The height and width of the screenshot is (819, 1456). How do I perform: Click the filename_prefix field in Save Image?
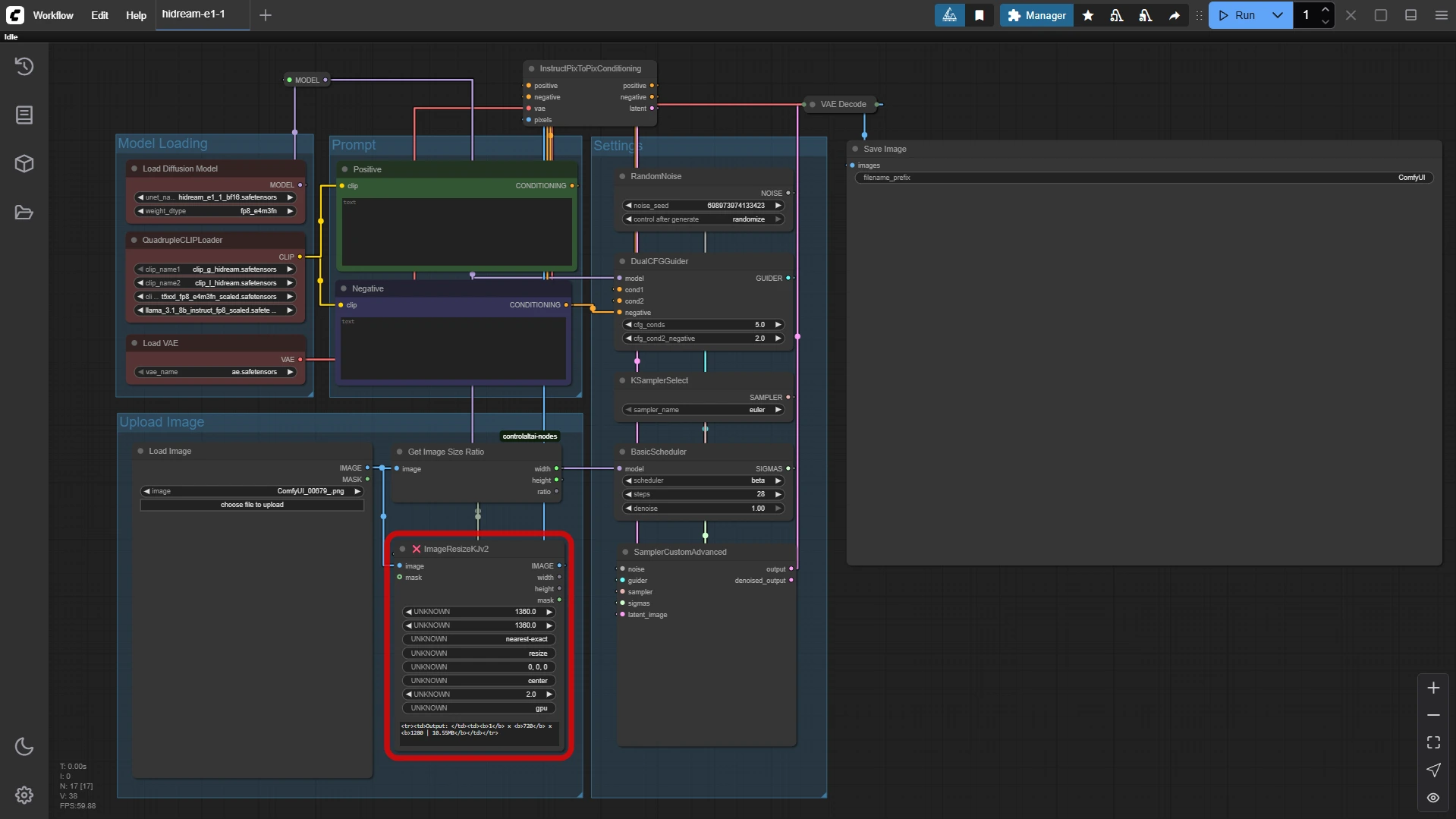pyautogui.click(x=1144, y=178)
